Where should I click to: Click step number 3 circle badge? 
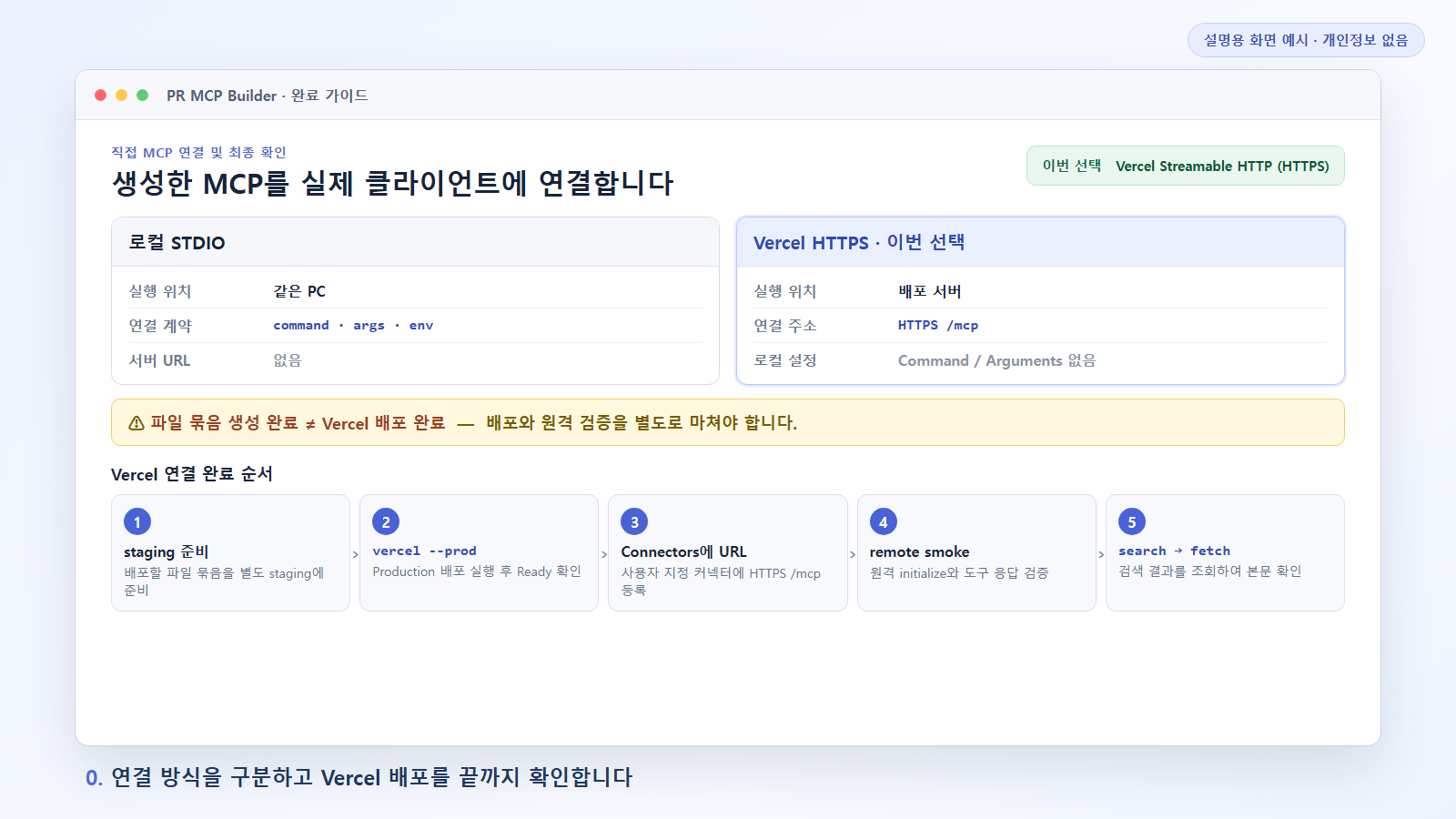pyautogui.click(x=634, y=521)
